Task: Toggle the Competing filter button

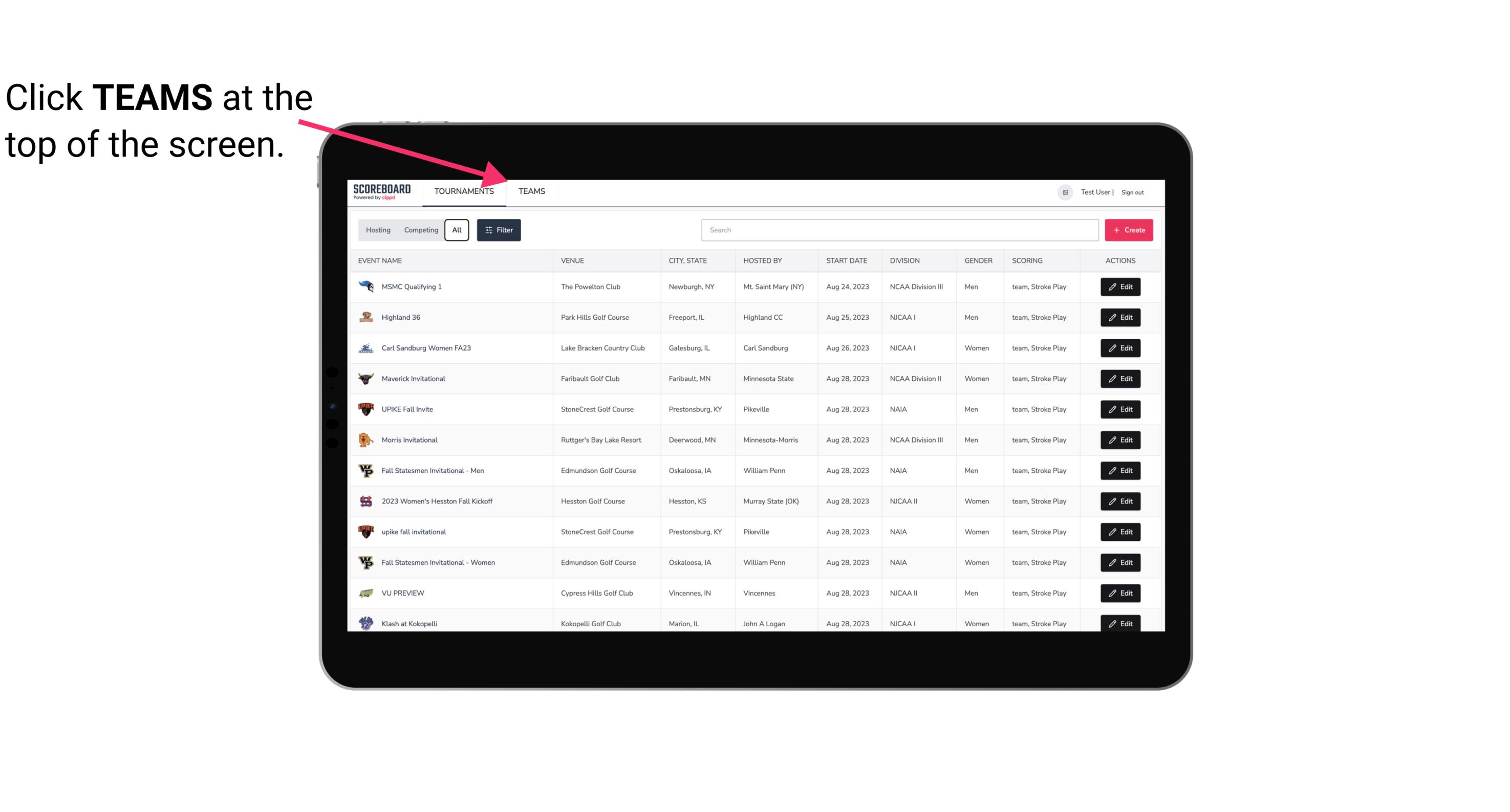Action: 420,230
